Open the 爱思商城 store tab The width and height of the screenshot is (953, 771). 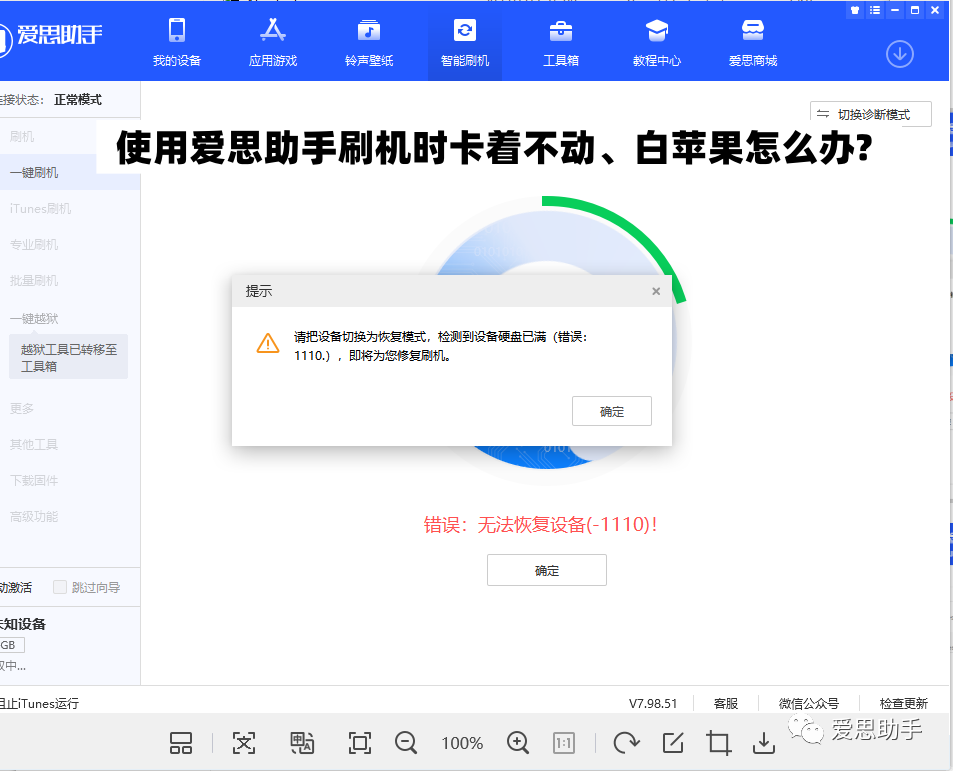point(753,43)
